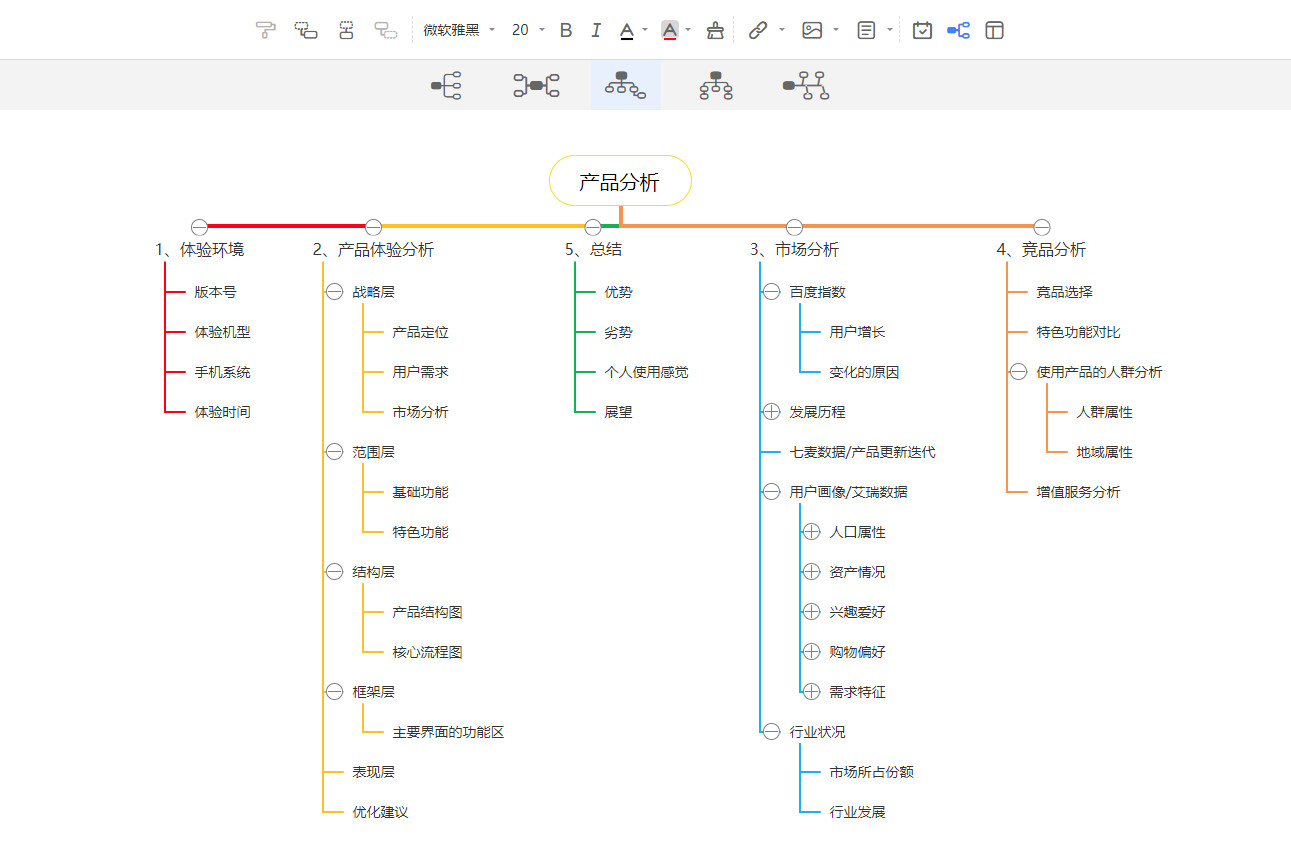Select the 七麦数据/产品更新迭代 topic
Viewport: 1291px width, 850px height.
(x=862, y=452)
